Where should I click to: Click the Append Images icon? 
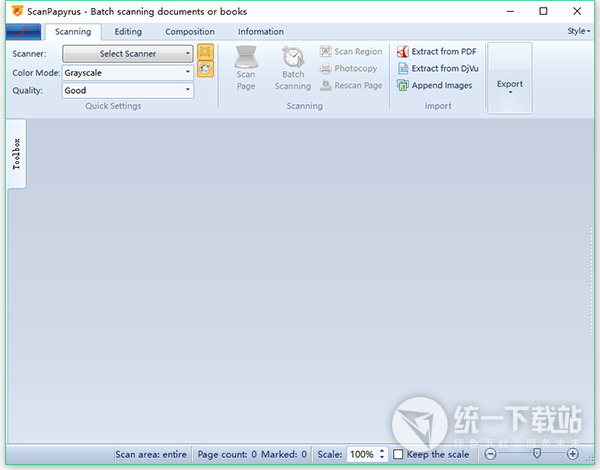403,85
